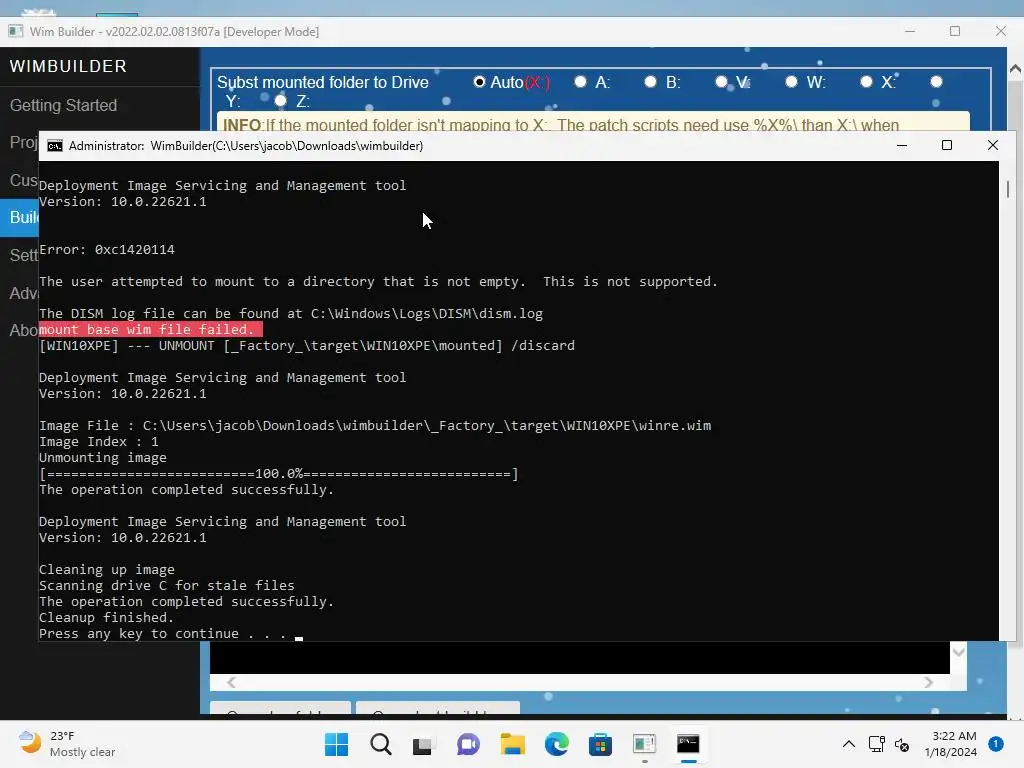
Task: Select drive W: radio button
Action: [x=792, y=82]
